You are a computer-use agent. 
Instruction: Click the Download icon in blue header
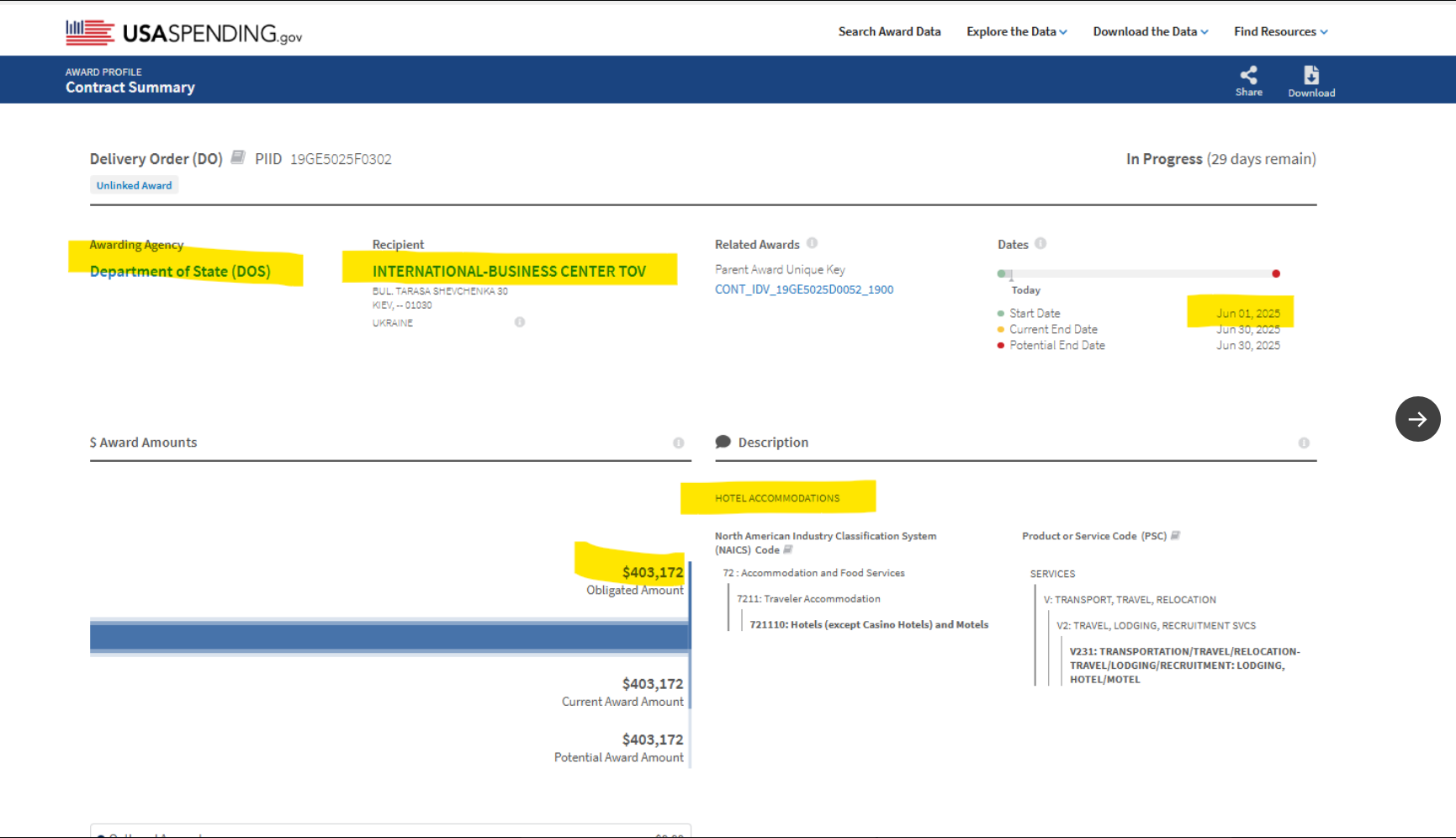coord(1311,75)
